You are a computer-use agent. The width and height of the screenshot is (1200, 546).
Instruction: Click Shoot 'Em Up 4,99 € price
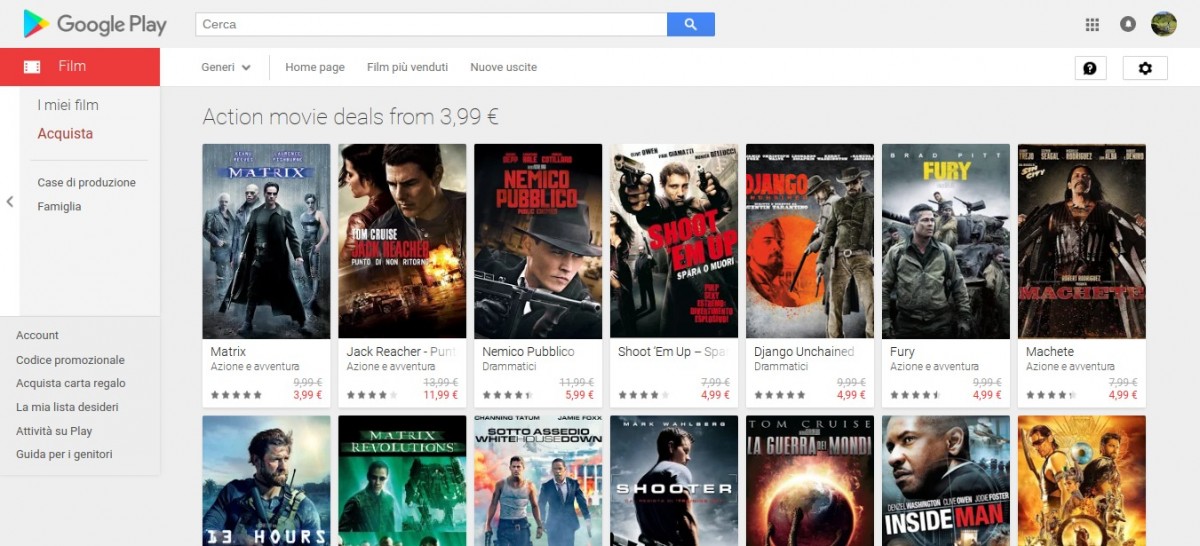click(715, 395)
